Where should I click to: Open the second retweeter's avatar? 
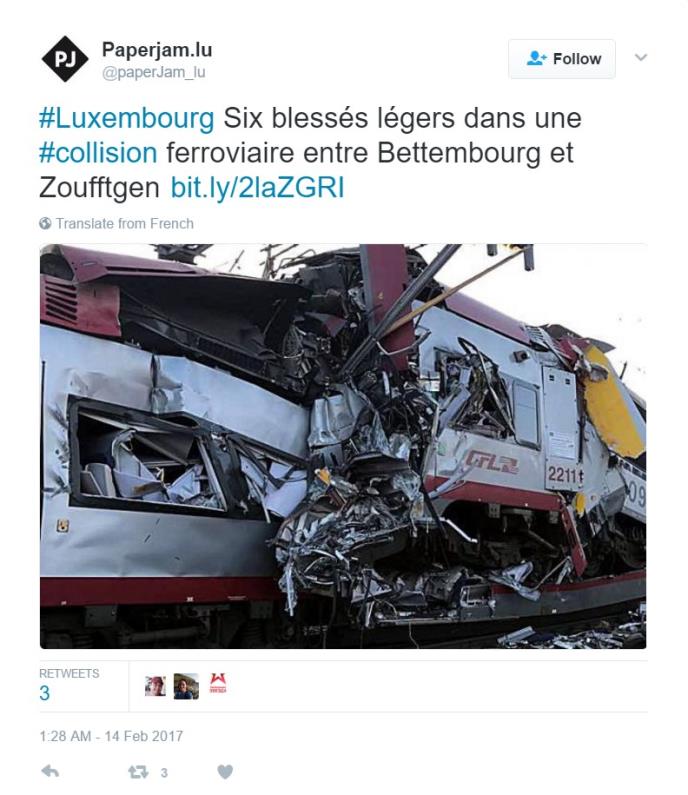tap(186, 686)
